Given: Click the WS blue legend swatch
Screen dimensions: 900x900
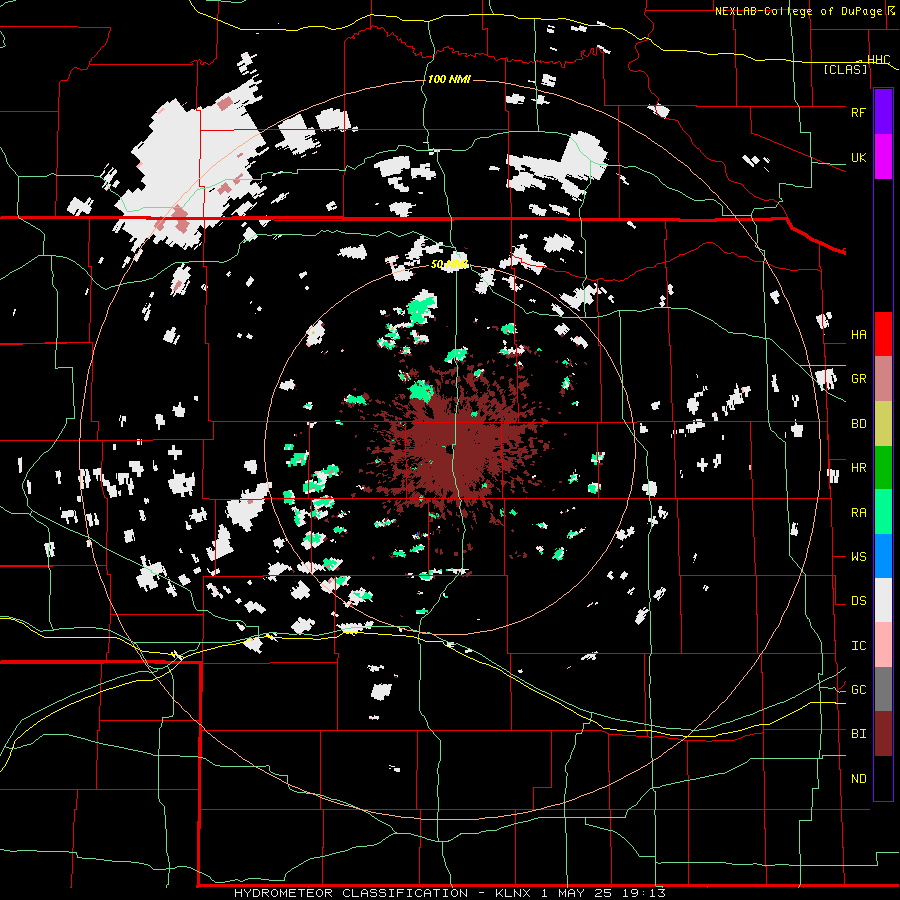Looking at the screenshot, I should [x=883, y=556].
